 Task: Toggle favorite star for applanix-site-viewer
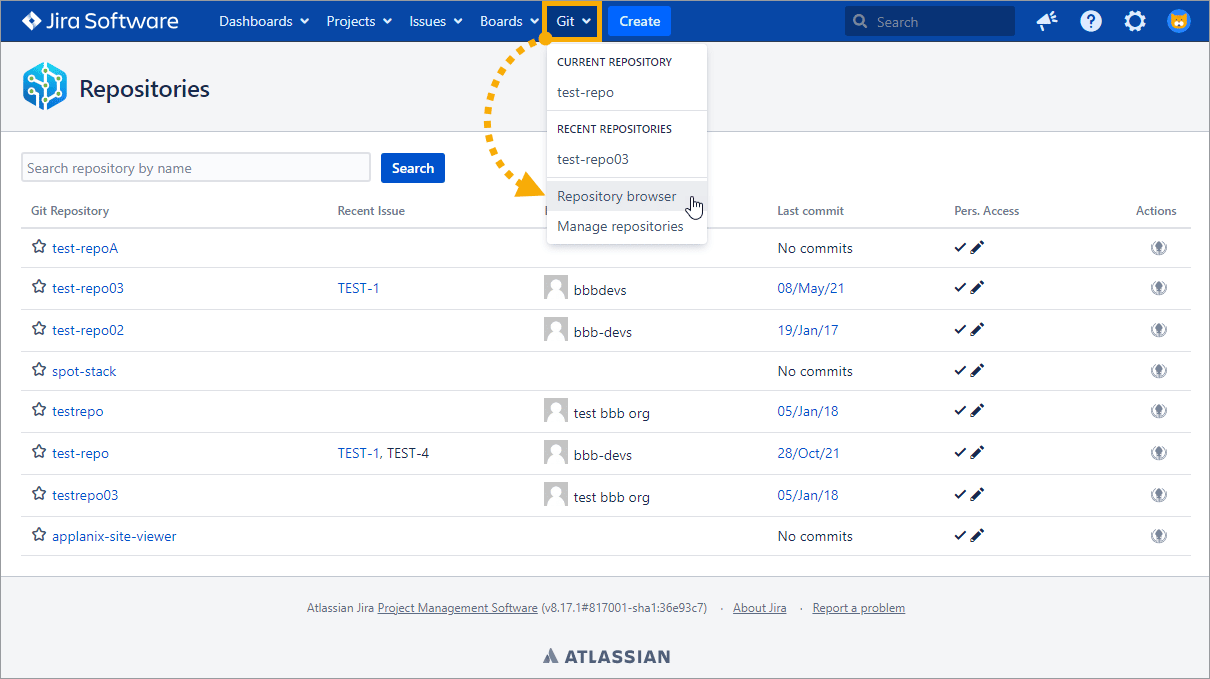tap(39, 535)
